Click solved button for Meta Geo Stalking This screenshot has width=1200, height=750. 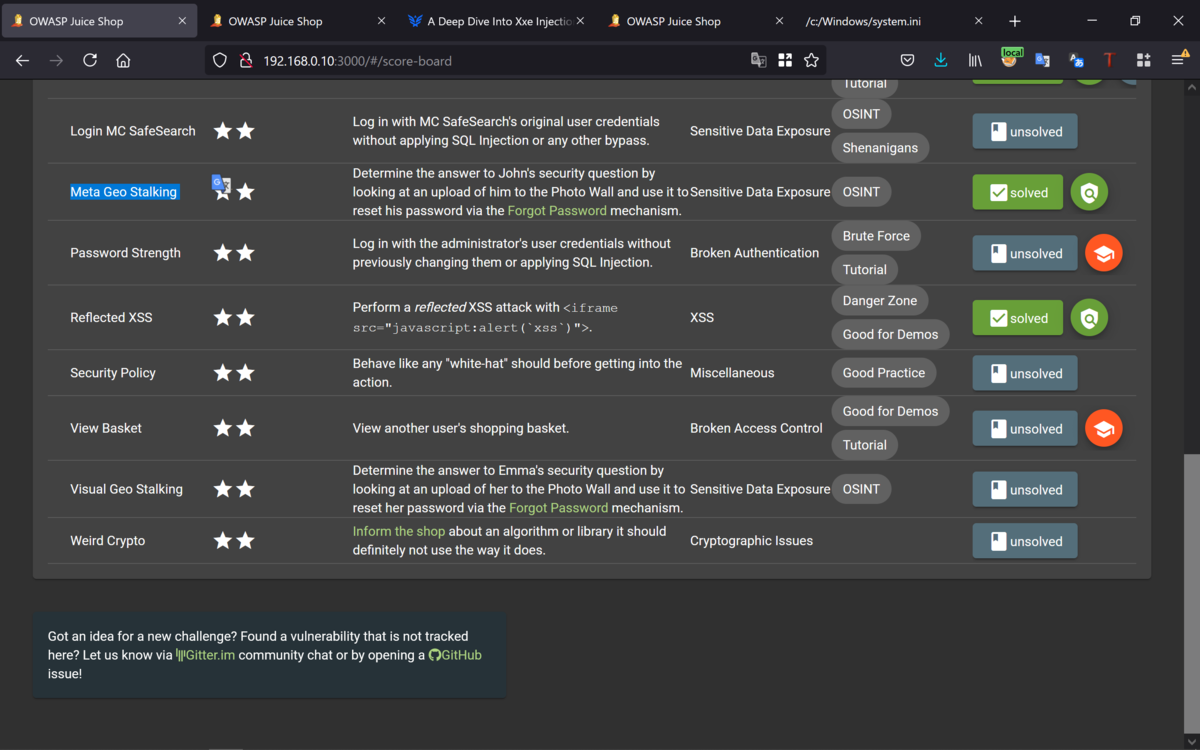tap(1017, 192)
